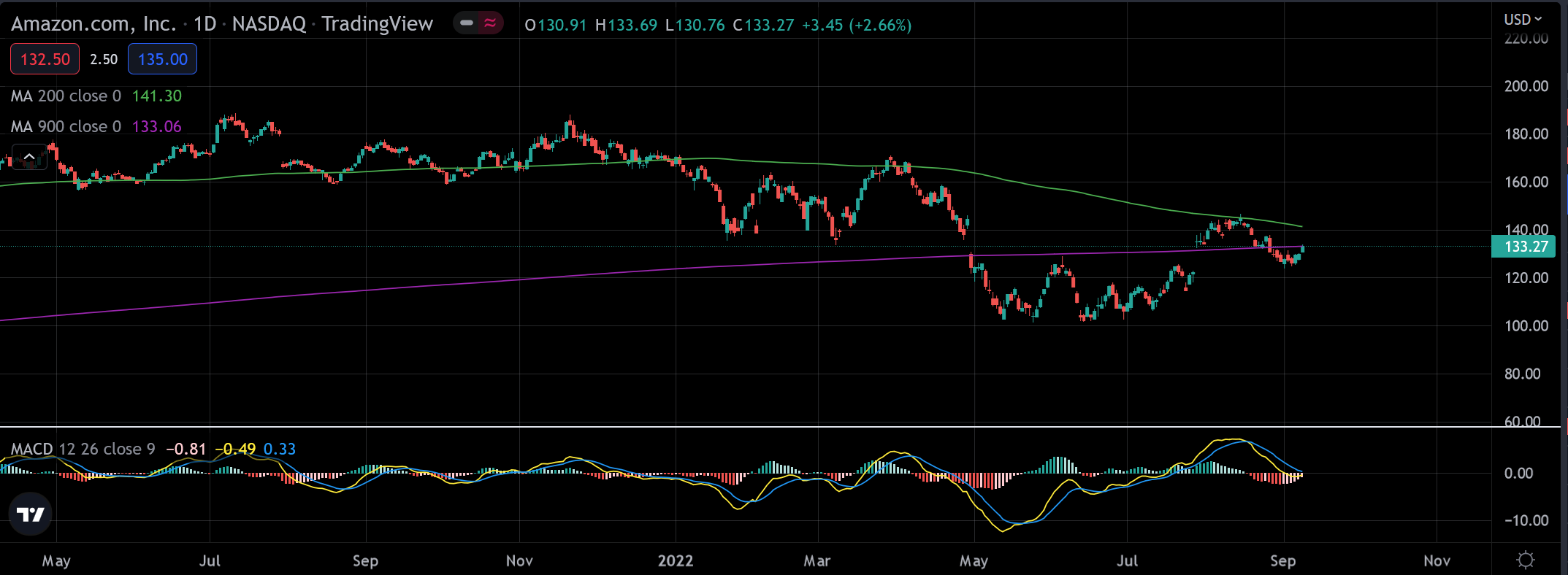1568x575 pixels.
Task: Select the MA 900 close indicator label
Action: pos(66,127)
